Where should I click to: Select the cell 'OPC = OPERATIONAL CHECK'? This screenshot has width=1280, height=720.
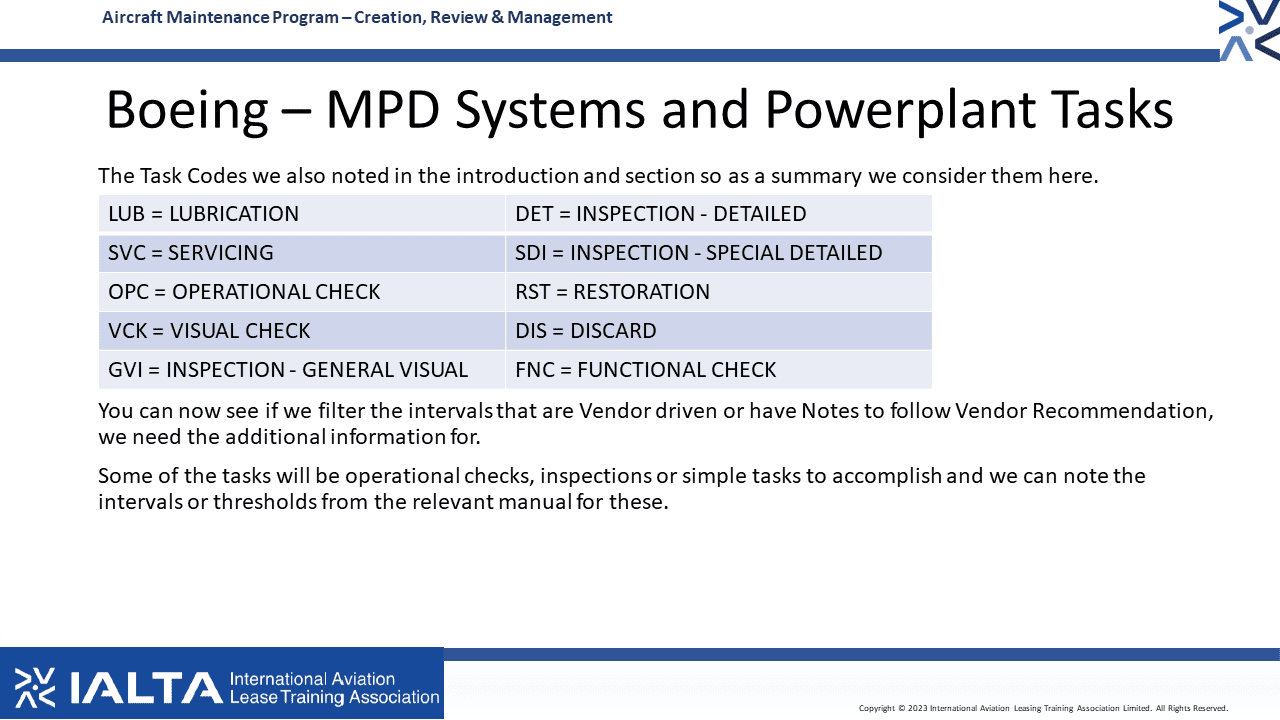tap(302, 292)
